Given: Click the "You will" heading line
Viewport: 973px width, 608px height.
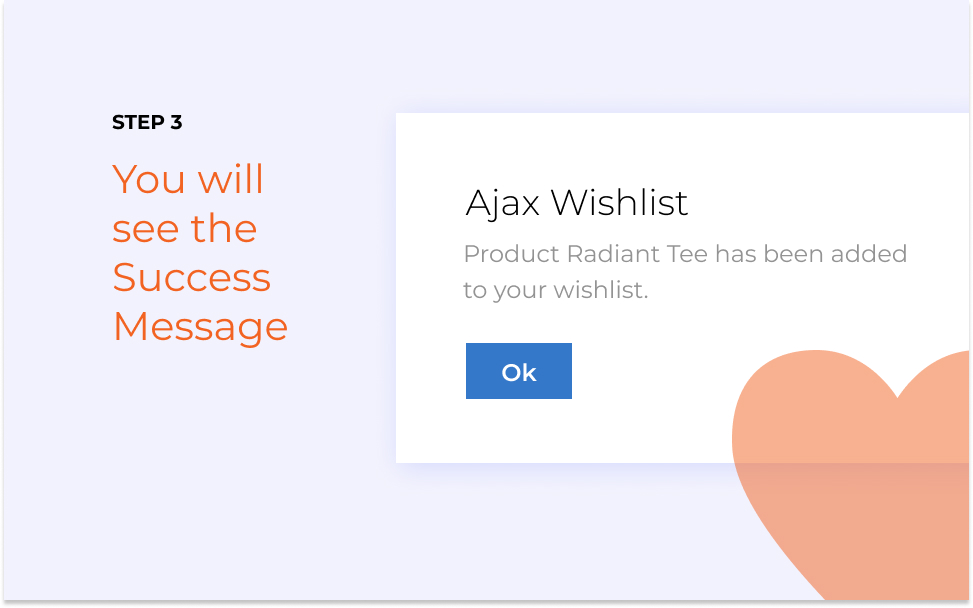Looking at the screenshot, I should click(188, 179).
